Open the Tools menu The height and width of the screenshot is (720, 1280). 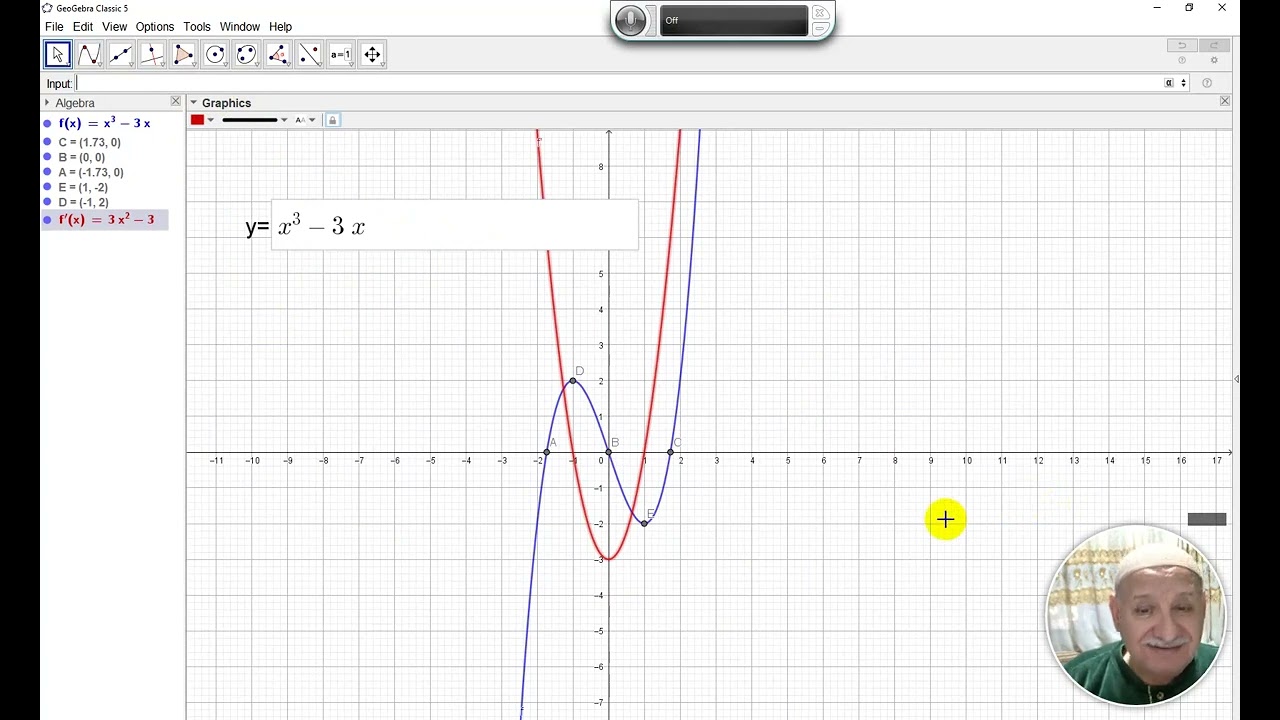coord(197,27)
